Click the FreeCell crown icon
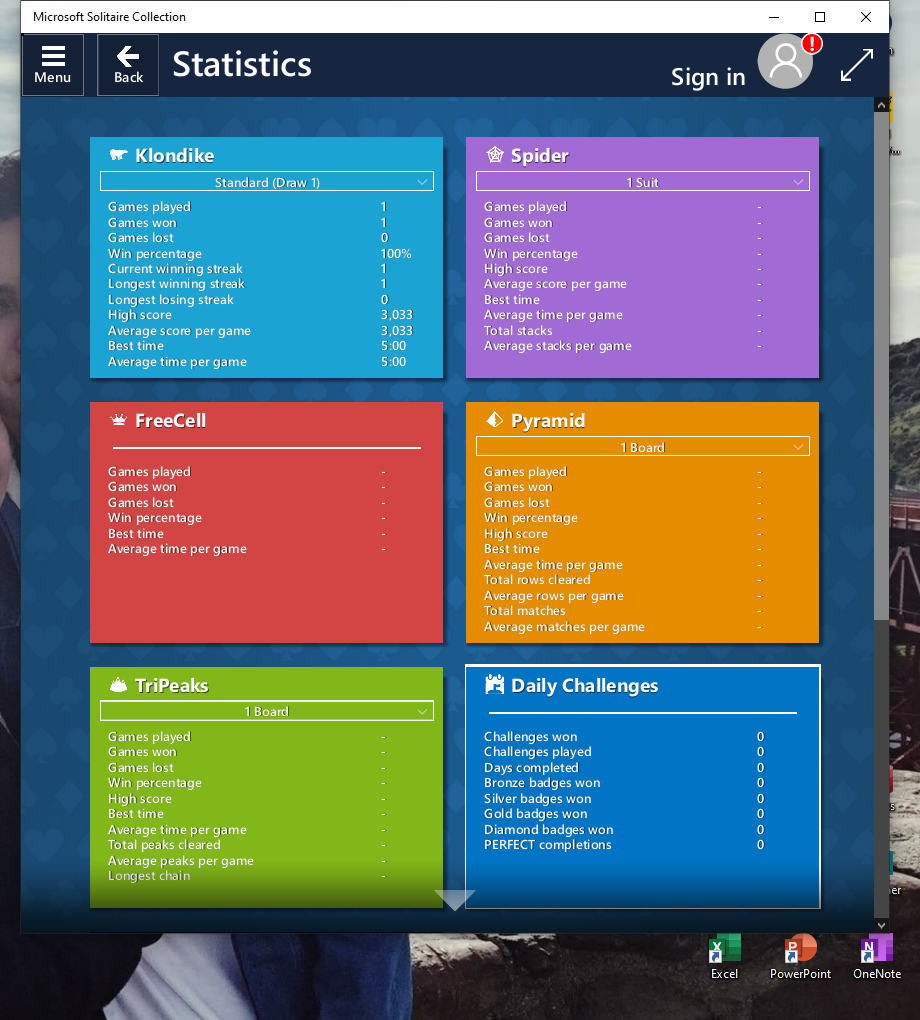Viewport: 920px width, 1020px height. (x=118, y=420)
